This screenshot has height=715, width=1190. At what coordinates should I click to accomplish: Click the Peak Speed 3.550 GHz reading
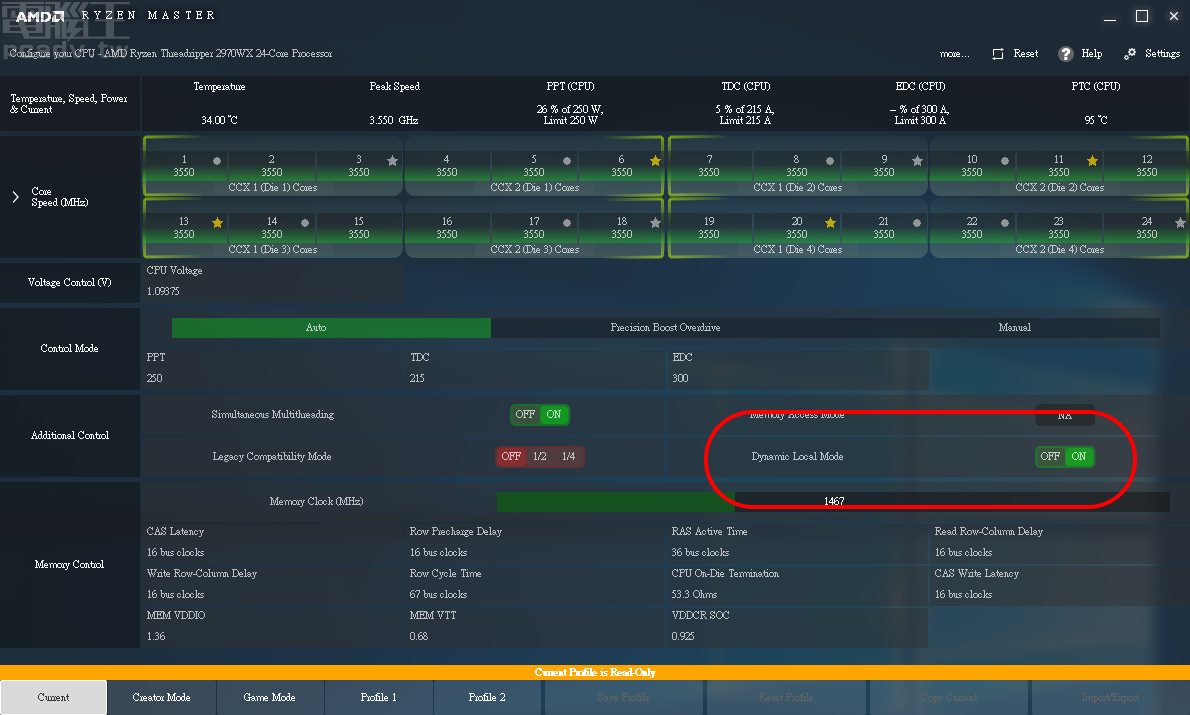click(x=393, y=120)
